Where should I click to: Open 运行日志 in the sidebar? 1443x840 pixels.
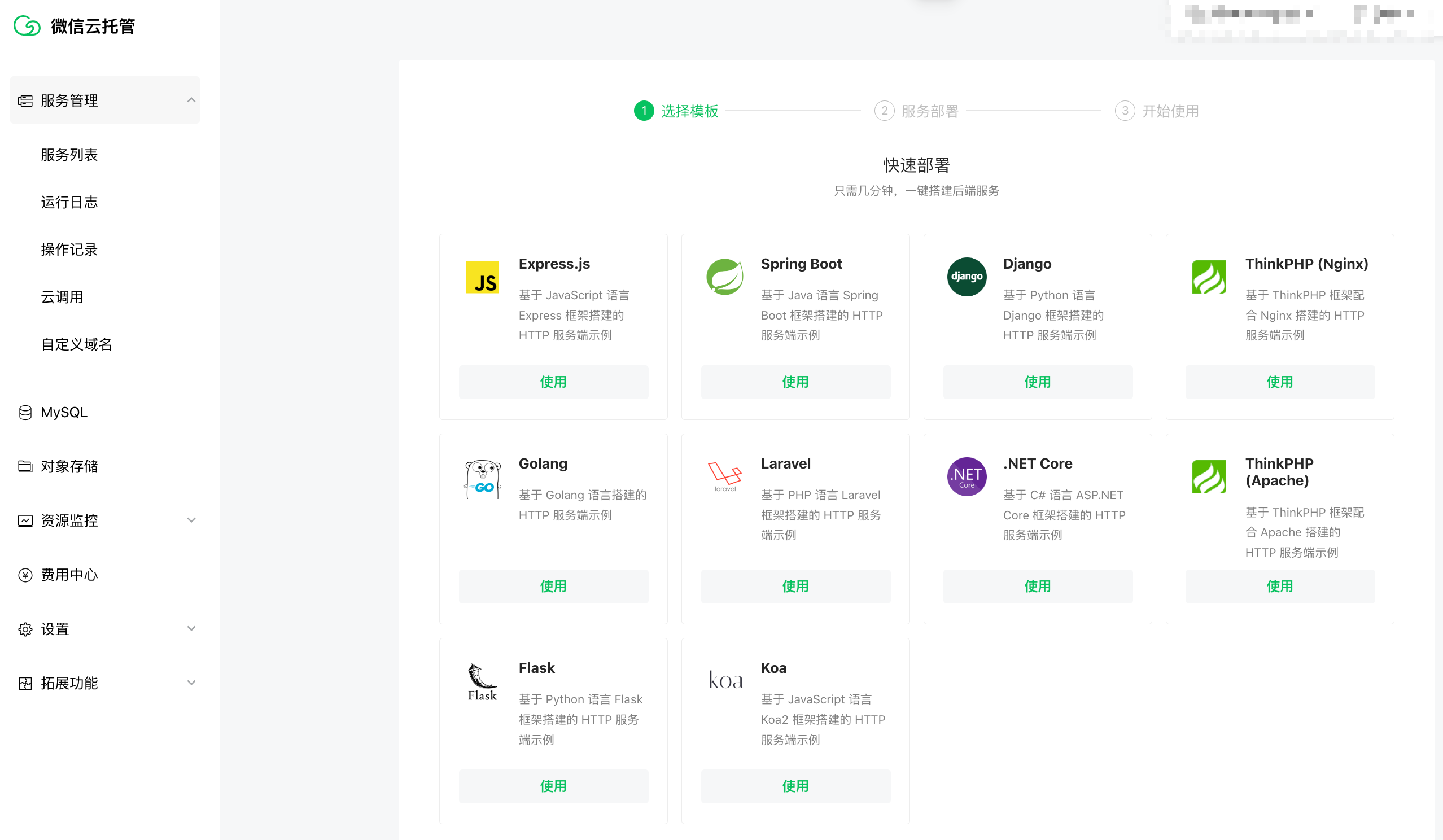coord(69,202)
